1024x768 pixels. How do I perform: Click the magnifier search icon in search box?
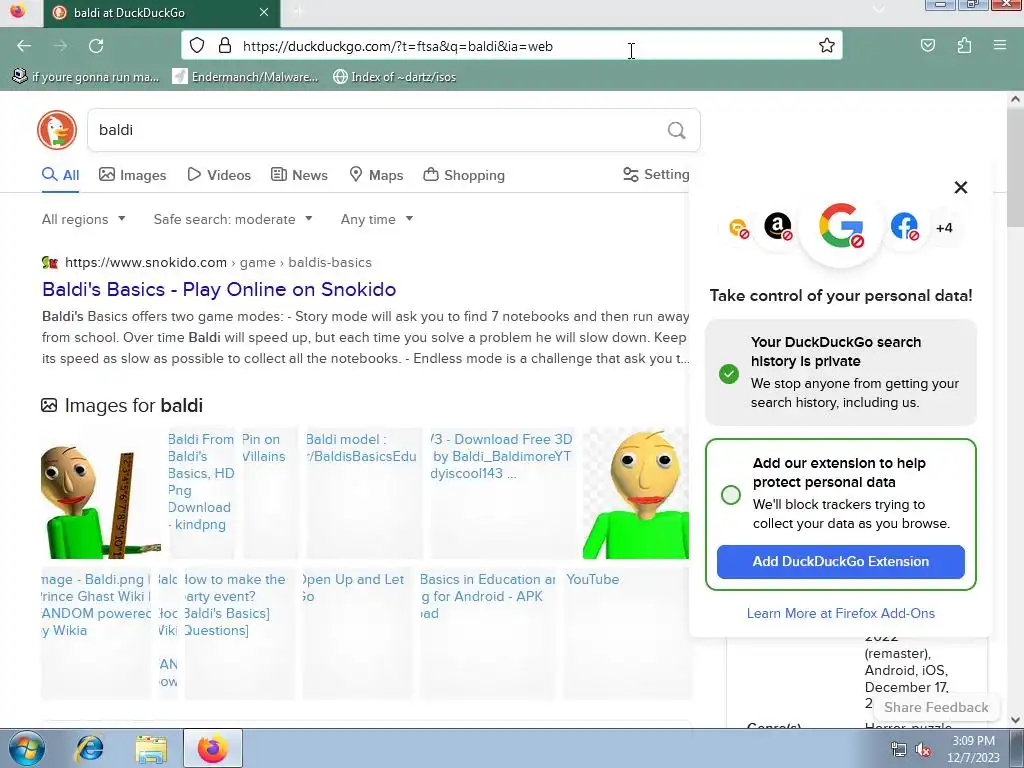(x=677, y=130)
